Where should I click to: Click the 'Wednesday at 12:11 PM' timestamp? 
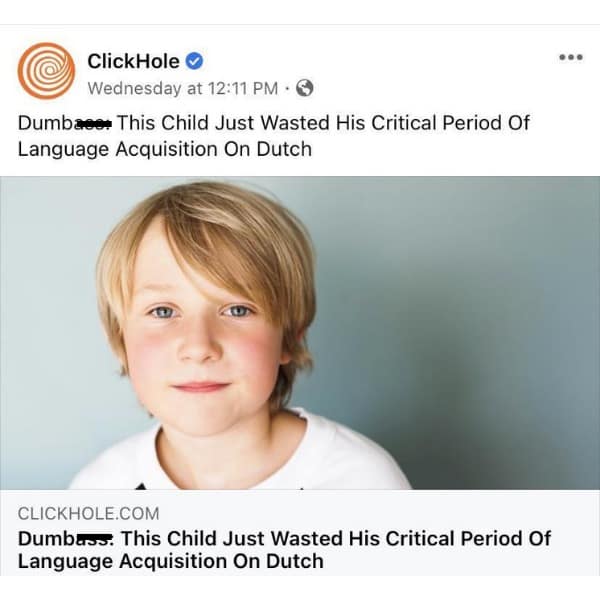coord(182,88)
